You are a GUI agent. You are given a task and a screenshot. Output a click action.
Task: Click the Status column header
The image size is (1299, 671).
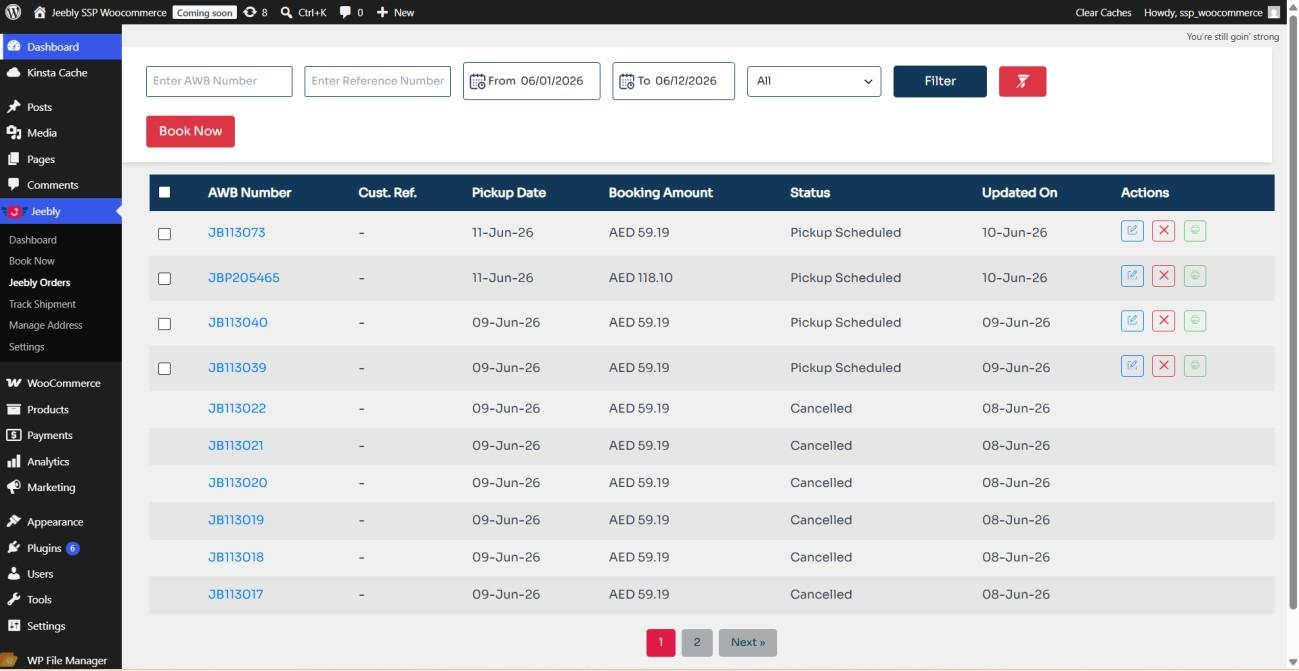[x=810, y=192]
